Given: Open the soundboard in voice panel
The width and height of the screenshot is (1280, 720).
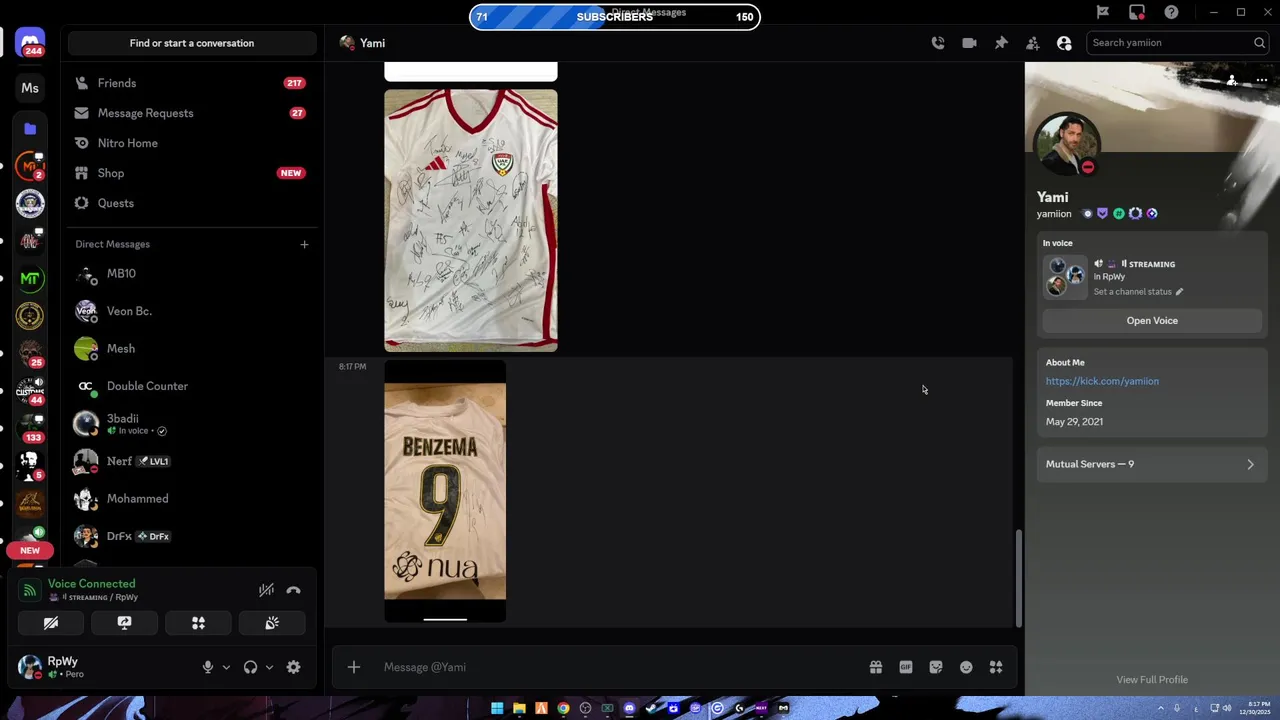Looking at the screenshot, I should [272, 623].
